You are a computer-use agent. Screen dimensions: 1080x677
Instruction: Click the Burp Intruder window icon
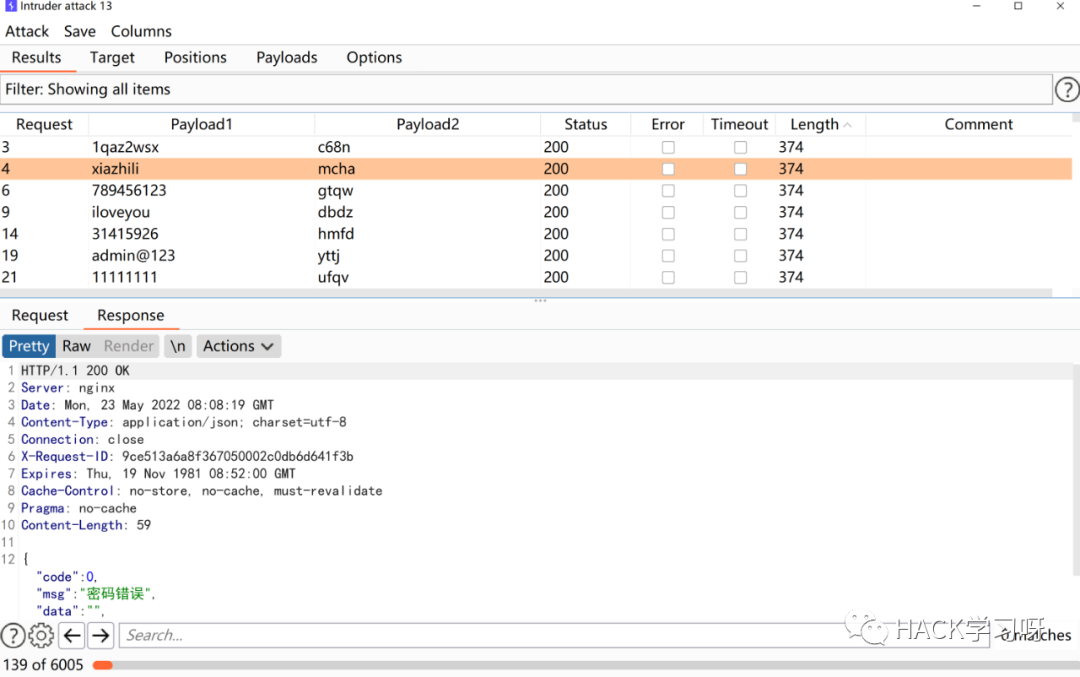point(10,6)
